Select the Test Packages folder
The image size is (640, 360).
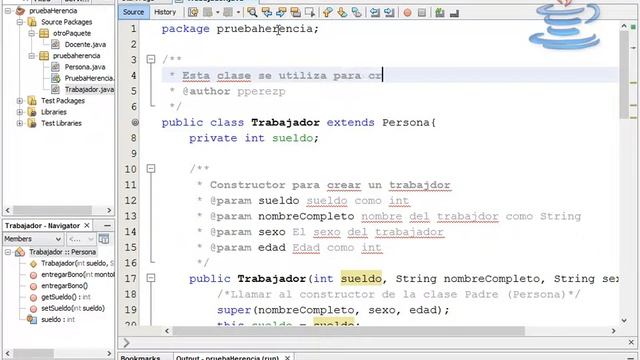tap(62, 101)
